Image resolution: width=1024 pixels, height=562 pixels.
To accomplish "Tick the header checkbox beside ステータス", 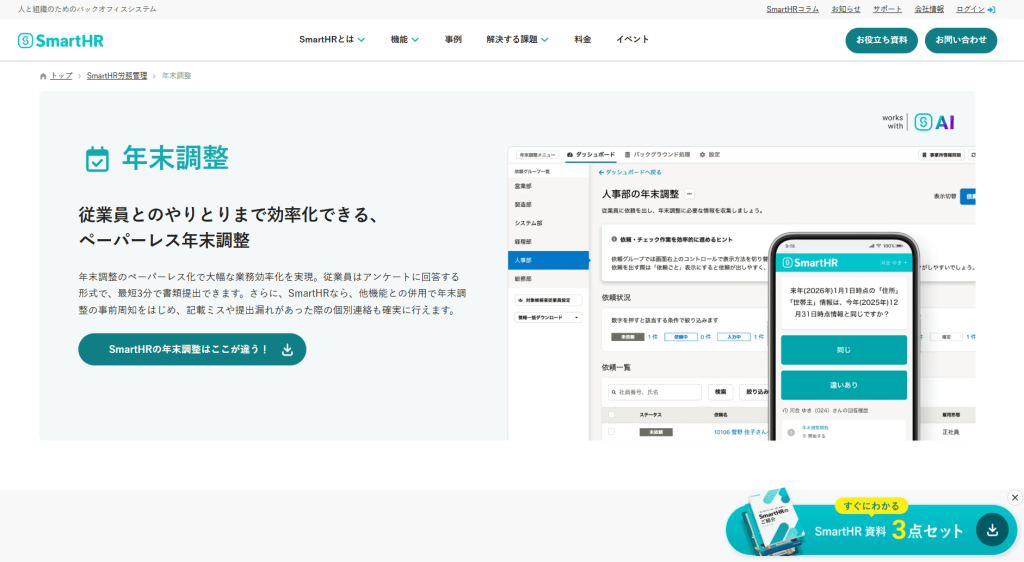I will (x=611, y=414).
